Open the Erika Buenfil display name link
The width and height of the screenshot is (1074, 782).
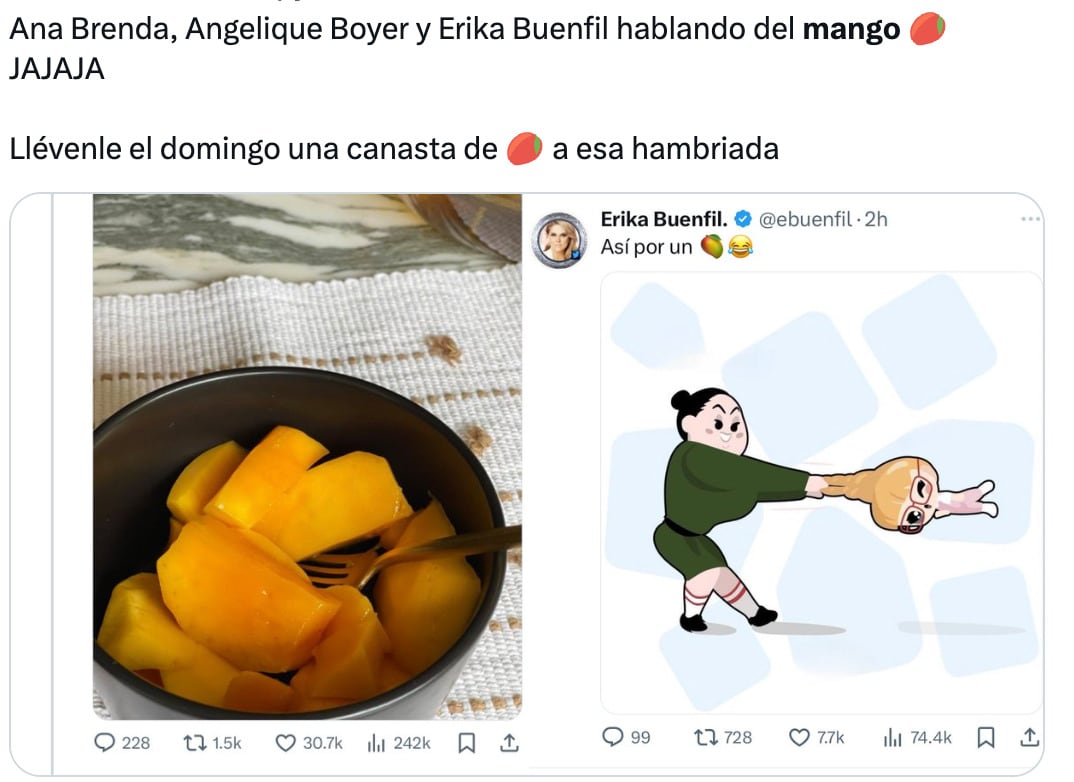tap(664, 219)
